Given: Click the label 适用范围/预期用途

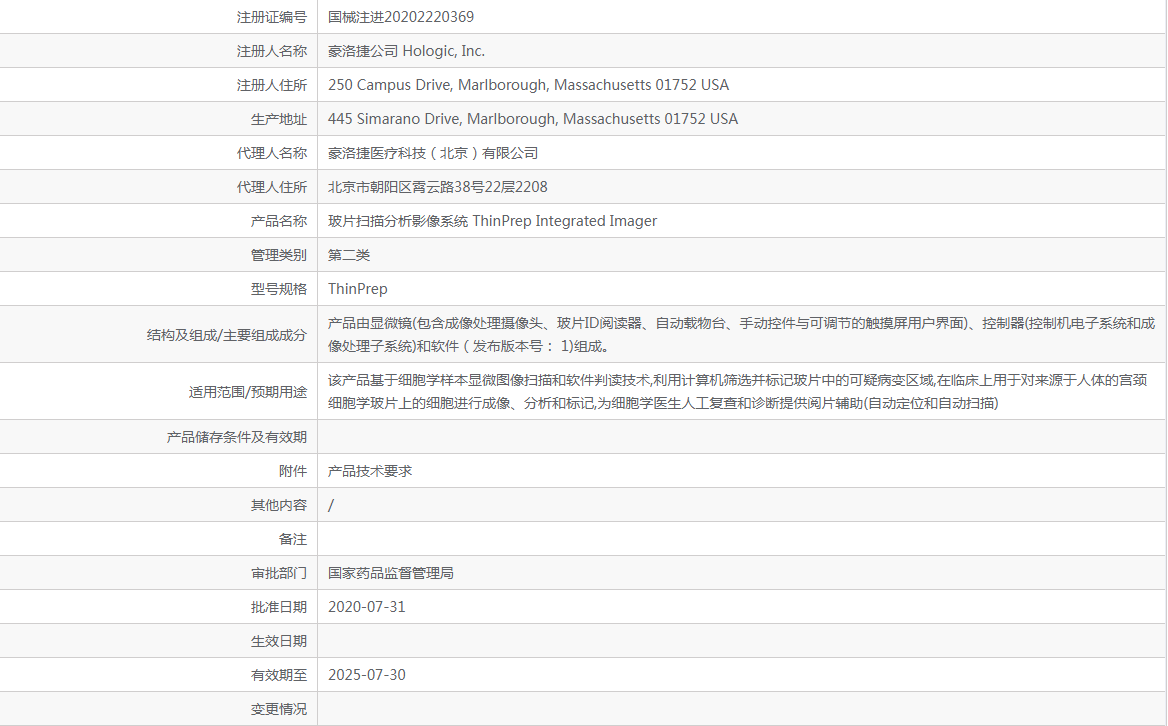Looking at the screenshot, I should click(247, 392).
